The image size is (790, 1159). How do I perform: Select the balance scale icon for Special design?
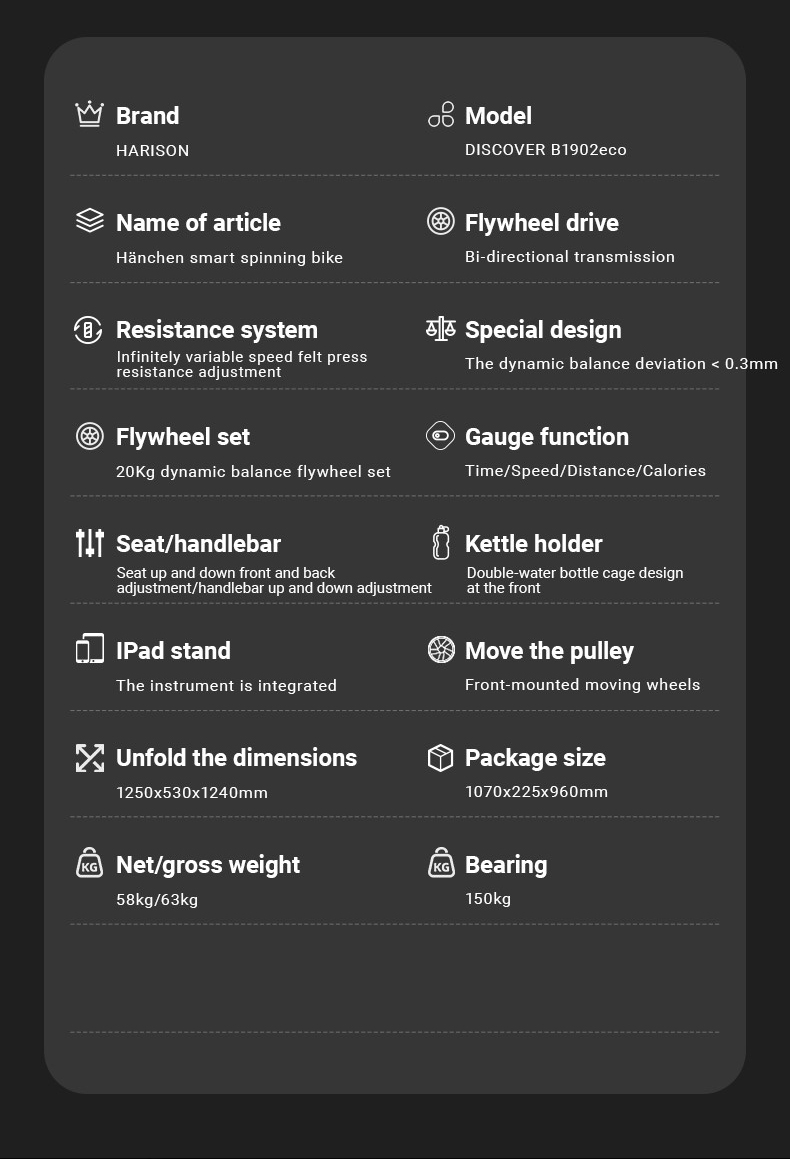441,328
